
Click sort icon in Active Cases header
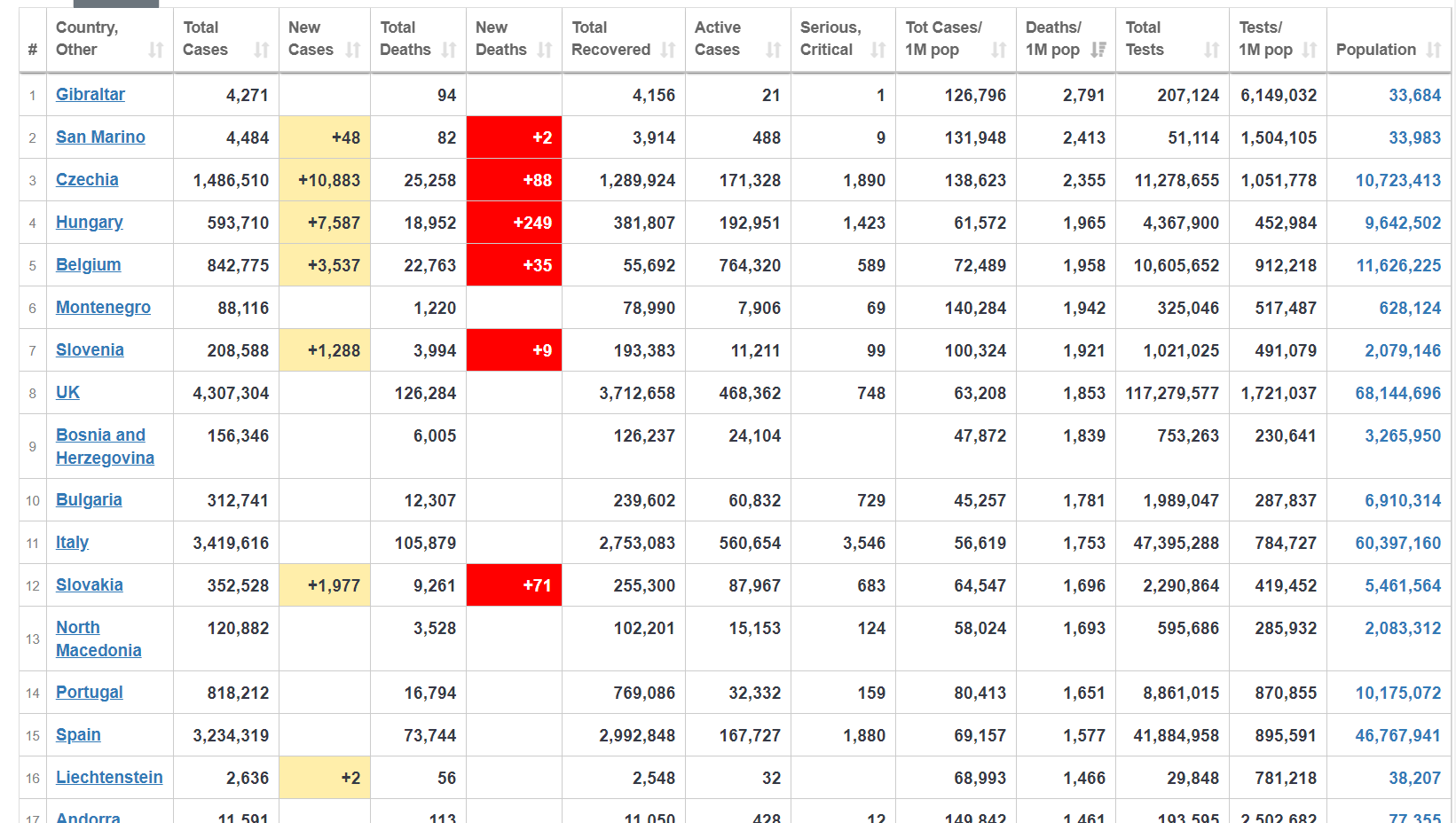(774, 51)
